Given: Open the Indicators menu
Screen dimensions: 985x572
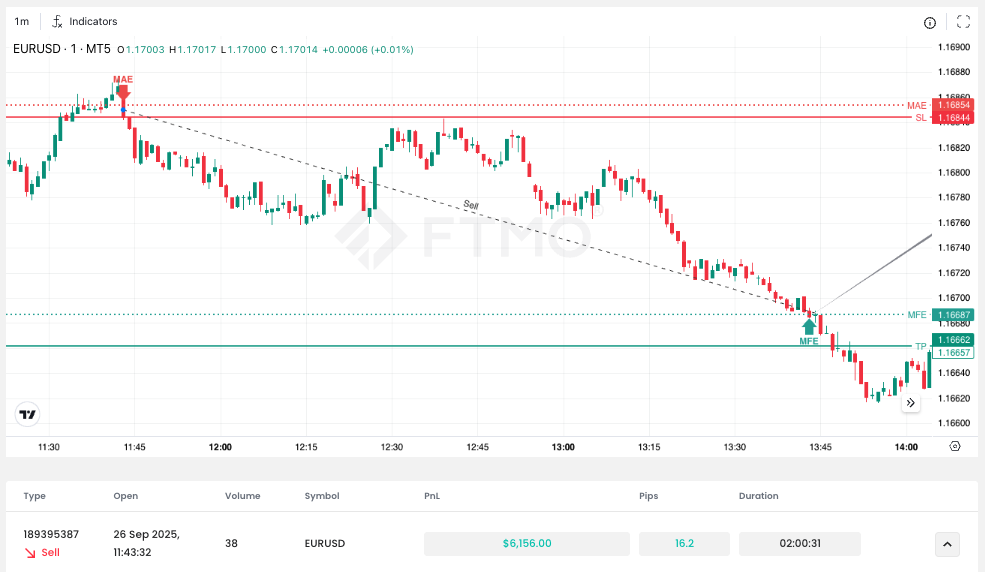Looking at the screenshot, I should pyautogui.click(x=85, y=21).
